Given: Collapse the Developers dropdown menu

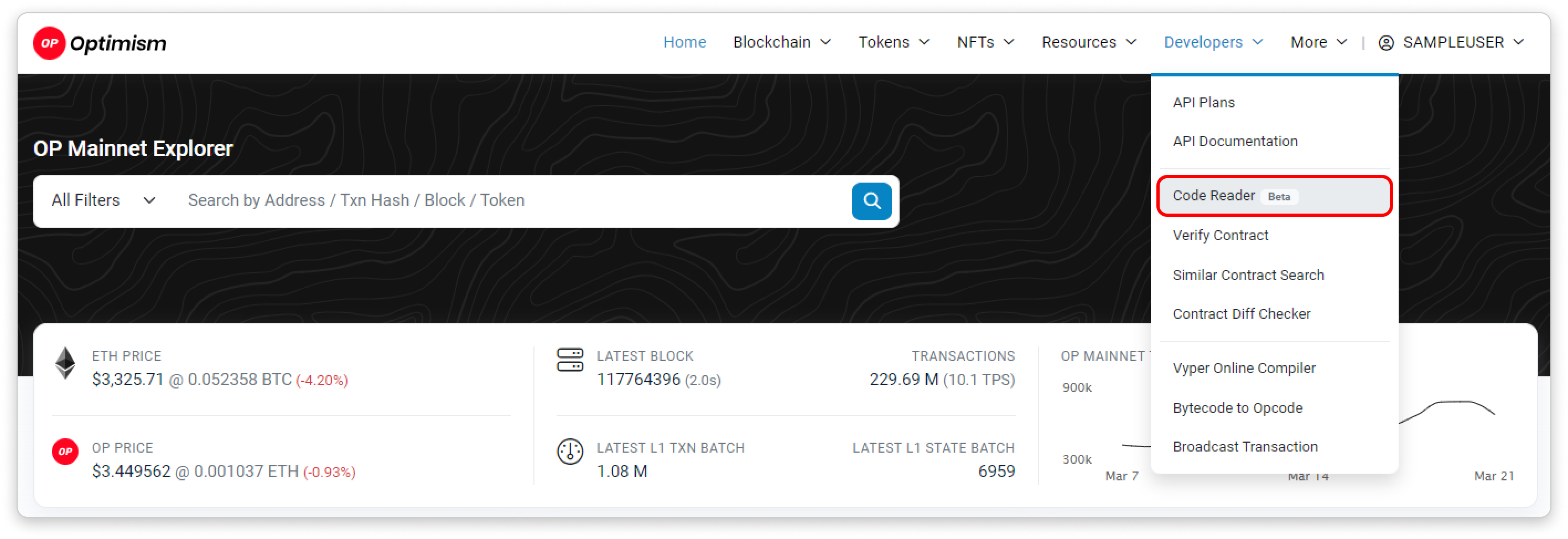Looking at the screenshot, I should pos(1213,42).
